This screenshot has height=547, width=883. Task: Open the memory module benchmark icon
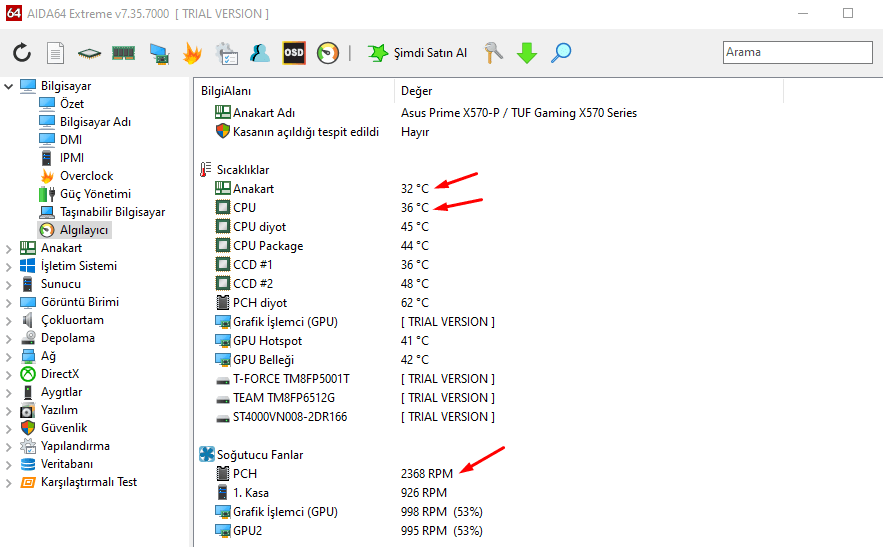coord(123,53)
